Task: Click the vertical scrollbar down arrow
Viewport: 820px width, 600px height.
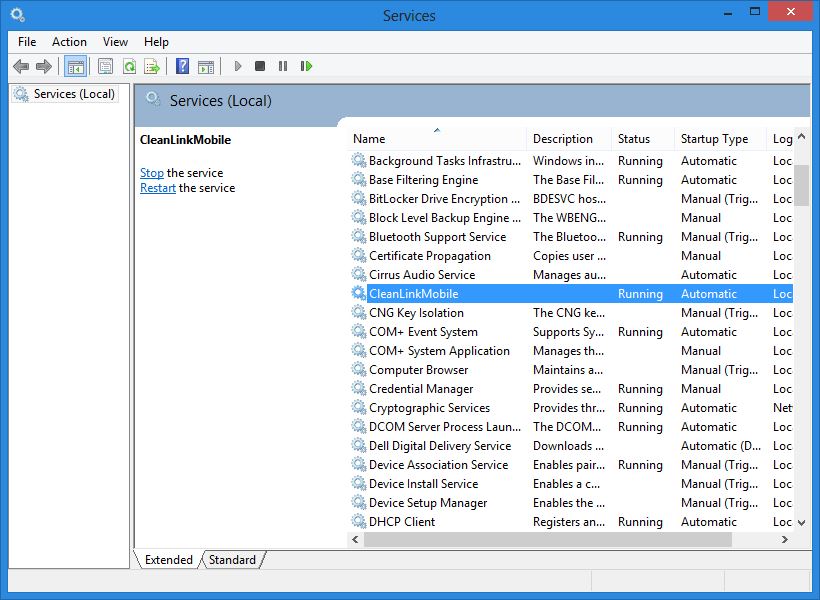Action: coord(802,522)
